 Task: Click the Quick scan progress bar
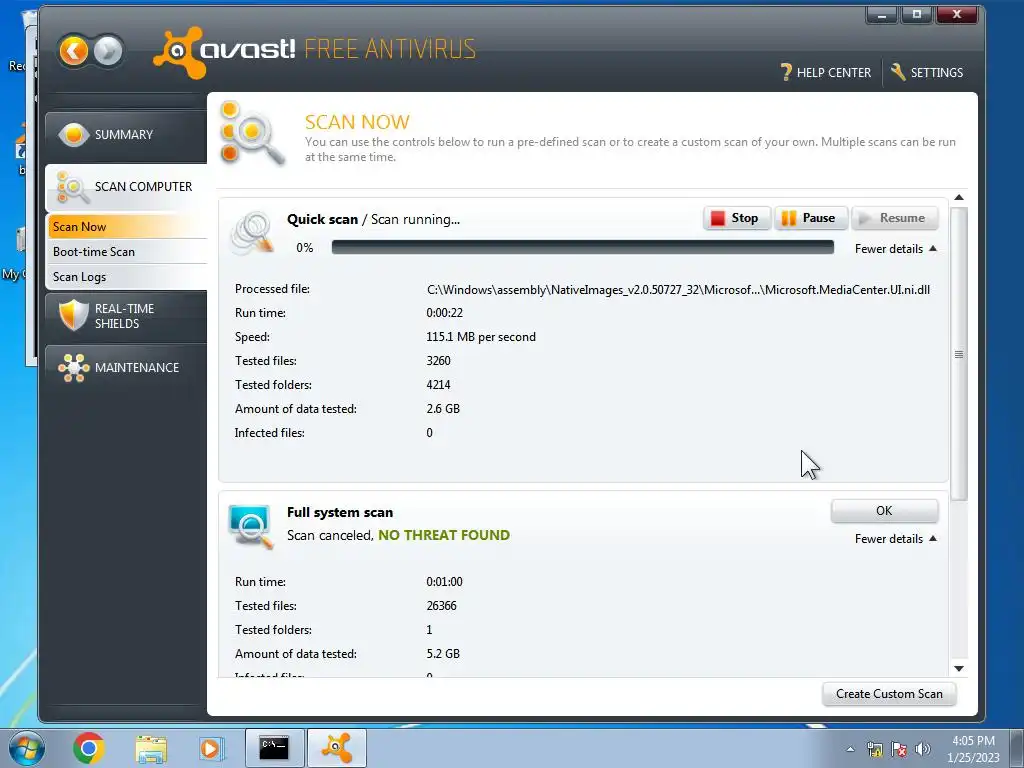(x=583, y=248)
